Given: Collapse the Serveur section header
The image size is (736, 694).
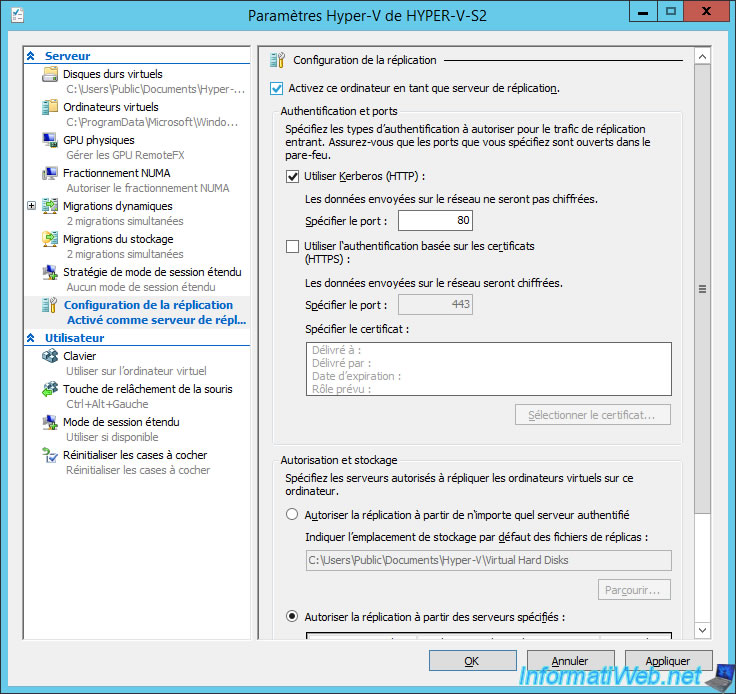Looking at the screenshot, I should click(31, 57).
